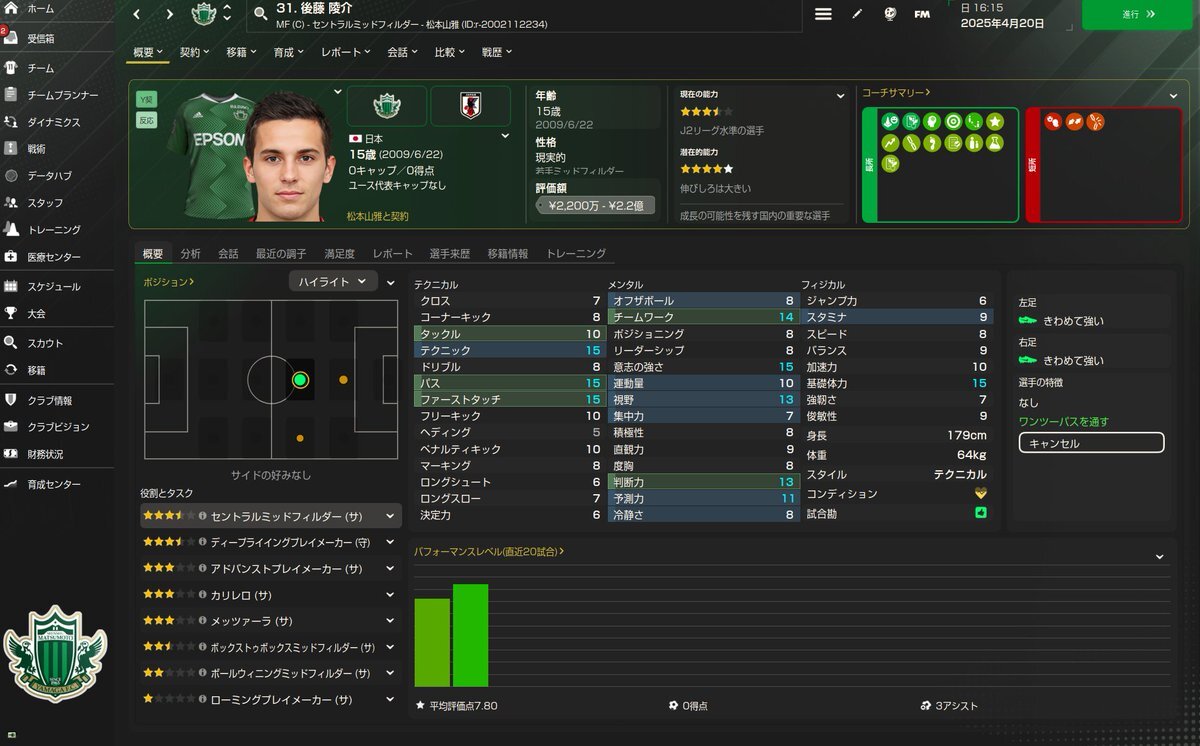Open Transfers (移籍) in sidebar
1200x746 pixels.
coord(36,371)
